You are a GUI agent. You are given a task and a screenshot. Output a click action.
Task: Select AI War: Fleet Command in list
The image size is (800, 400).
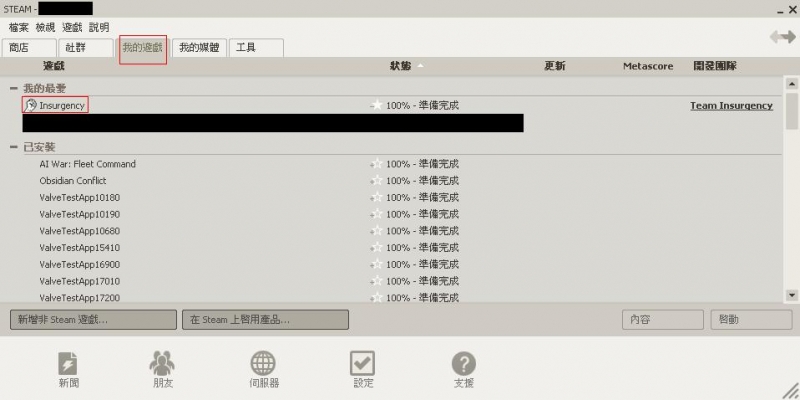[x=87, y=164]
